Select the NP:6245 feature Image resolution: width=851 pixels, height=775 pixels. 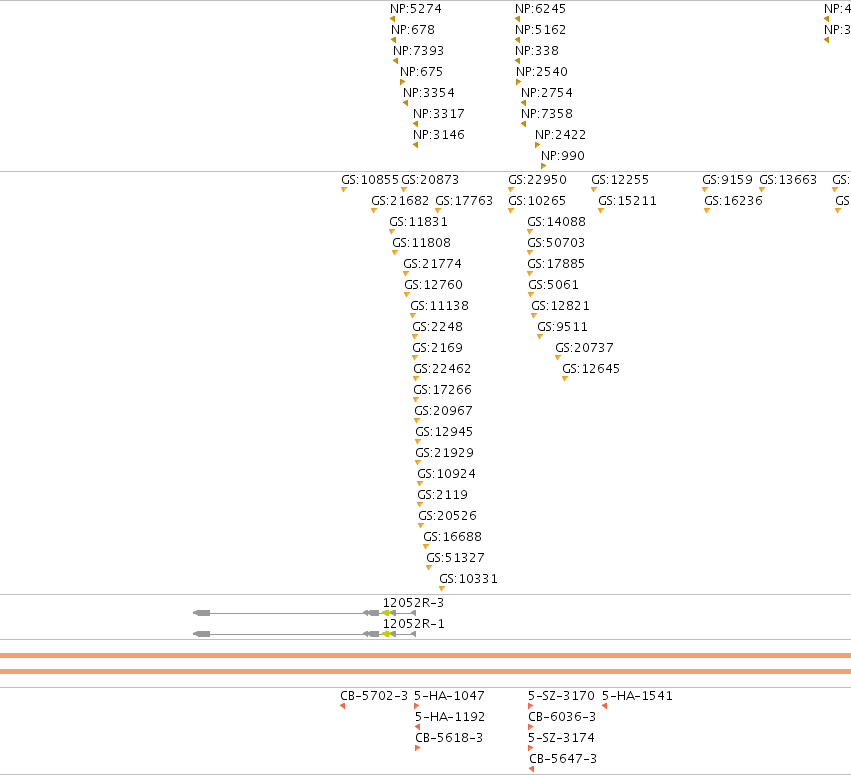click(x=540, y=9)
